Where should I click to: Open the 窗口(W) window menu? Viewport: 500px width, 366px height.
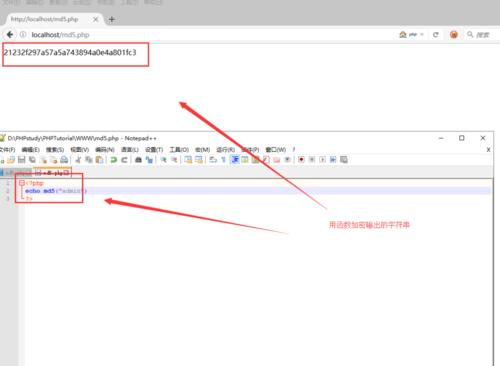(x=275, y=149)
